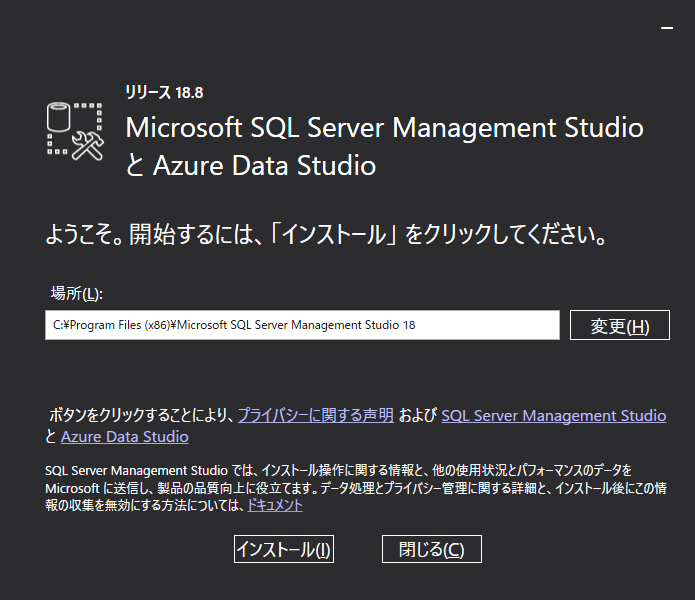695x600 pixels.
Task: Open the SQL Server Management Studio license link
Action: (553, 416)
